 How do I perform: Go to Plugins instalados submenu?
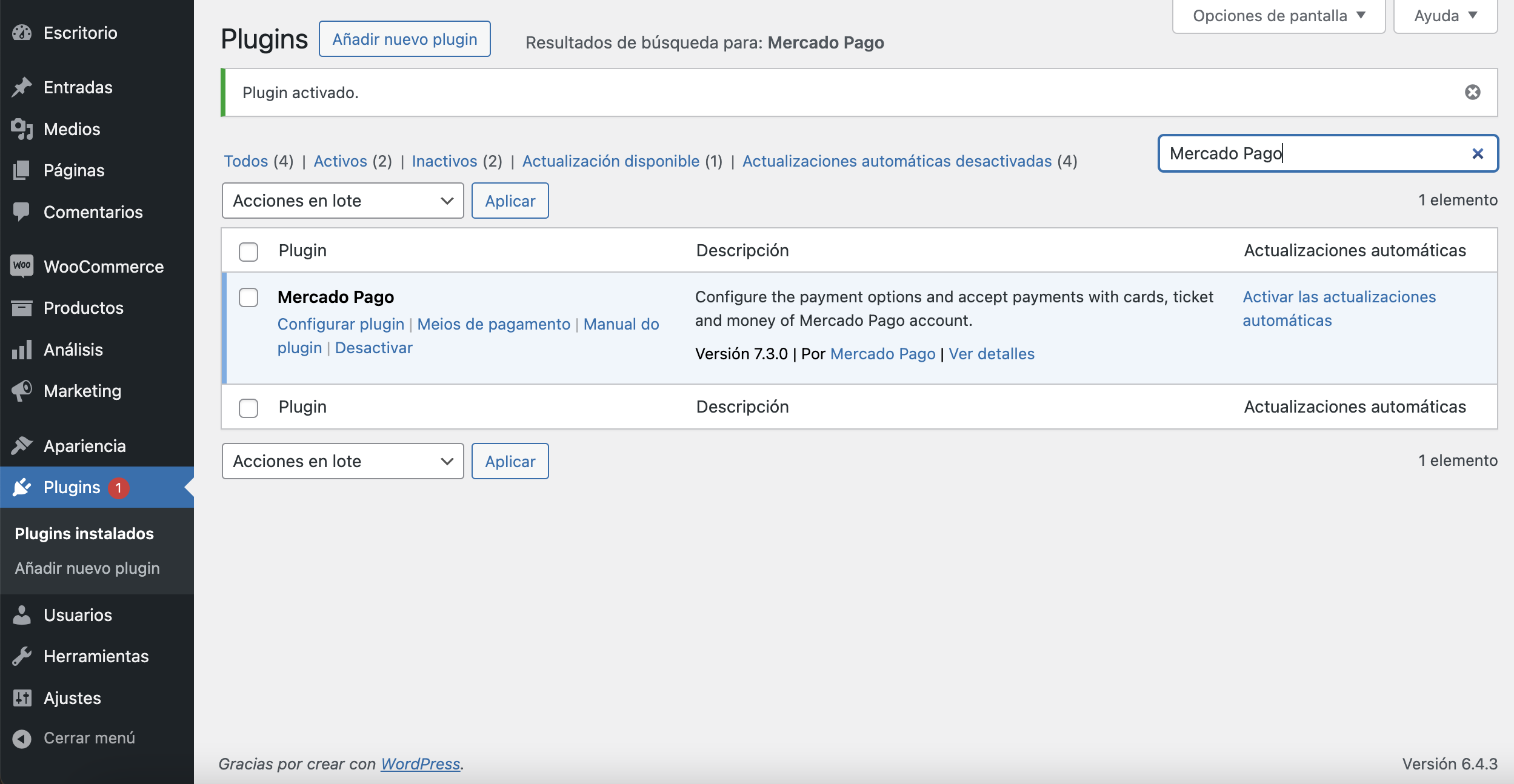pyautogui.click(x=84, y=534)
